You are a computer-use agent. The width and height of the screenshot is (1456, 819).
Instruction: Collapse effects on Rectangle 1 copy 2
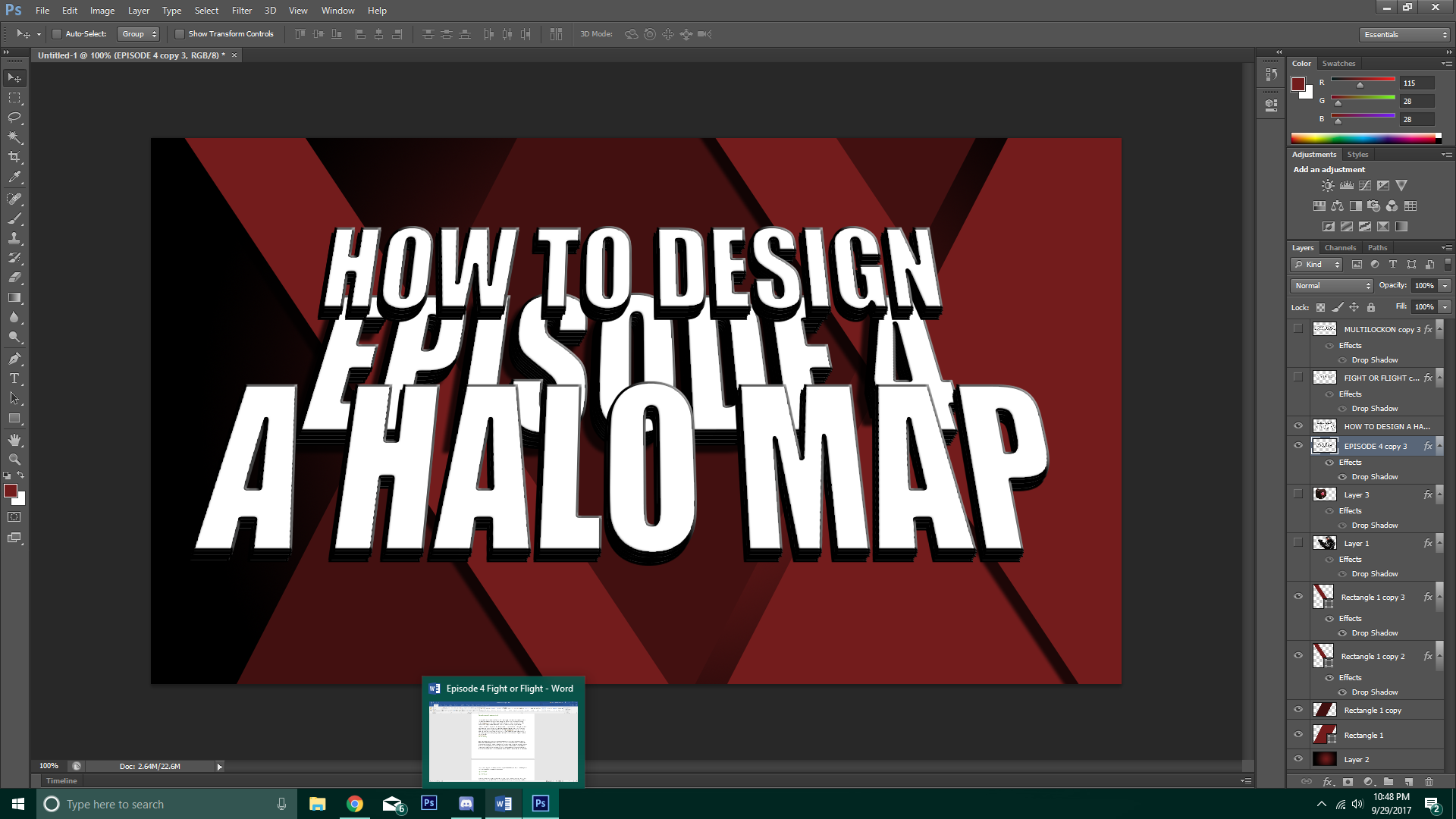click(1439, 656)
